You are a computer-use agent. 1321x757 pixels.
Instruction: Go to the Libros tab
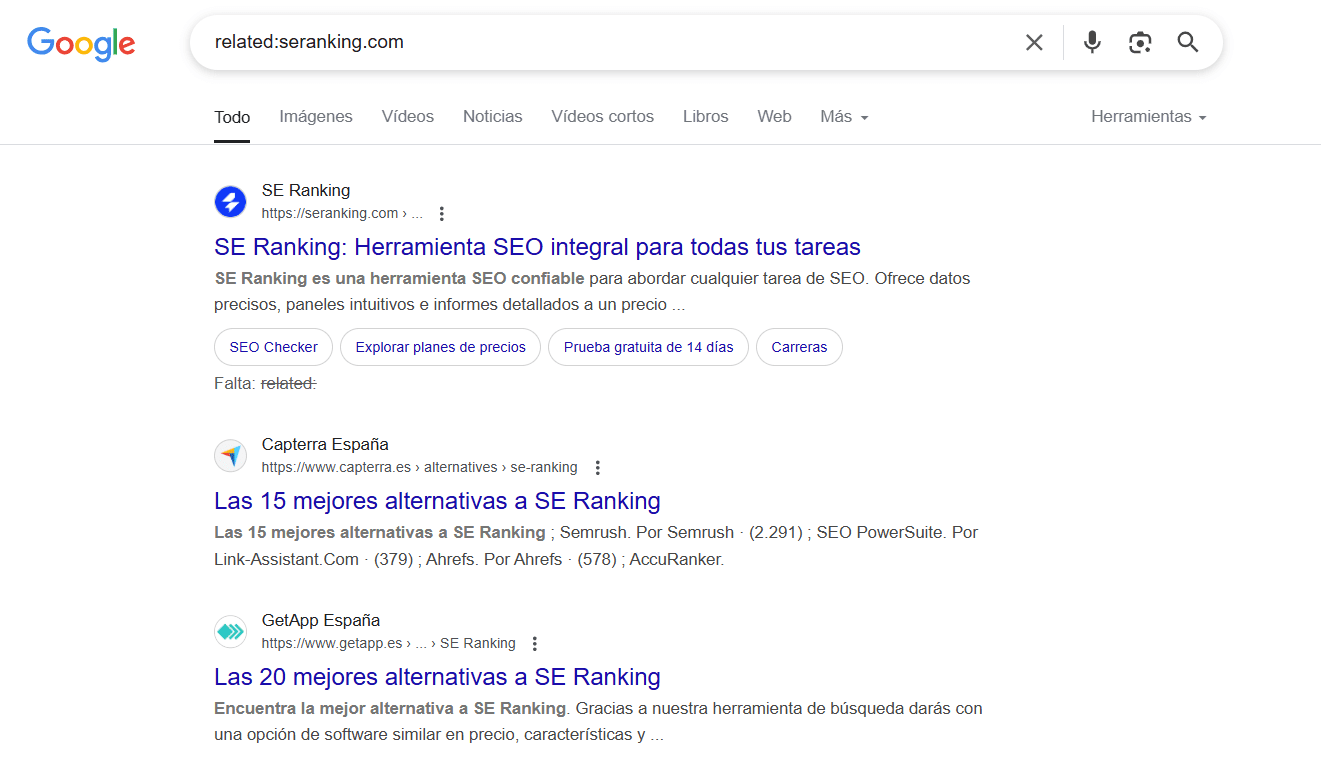click(706, 117)
